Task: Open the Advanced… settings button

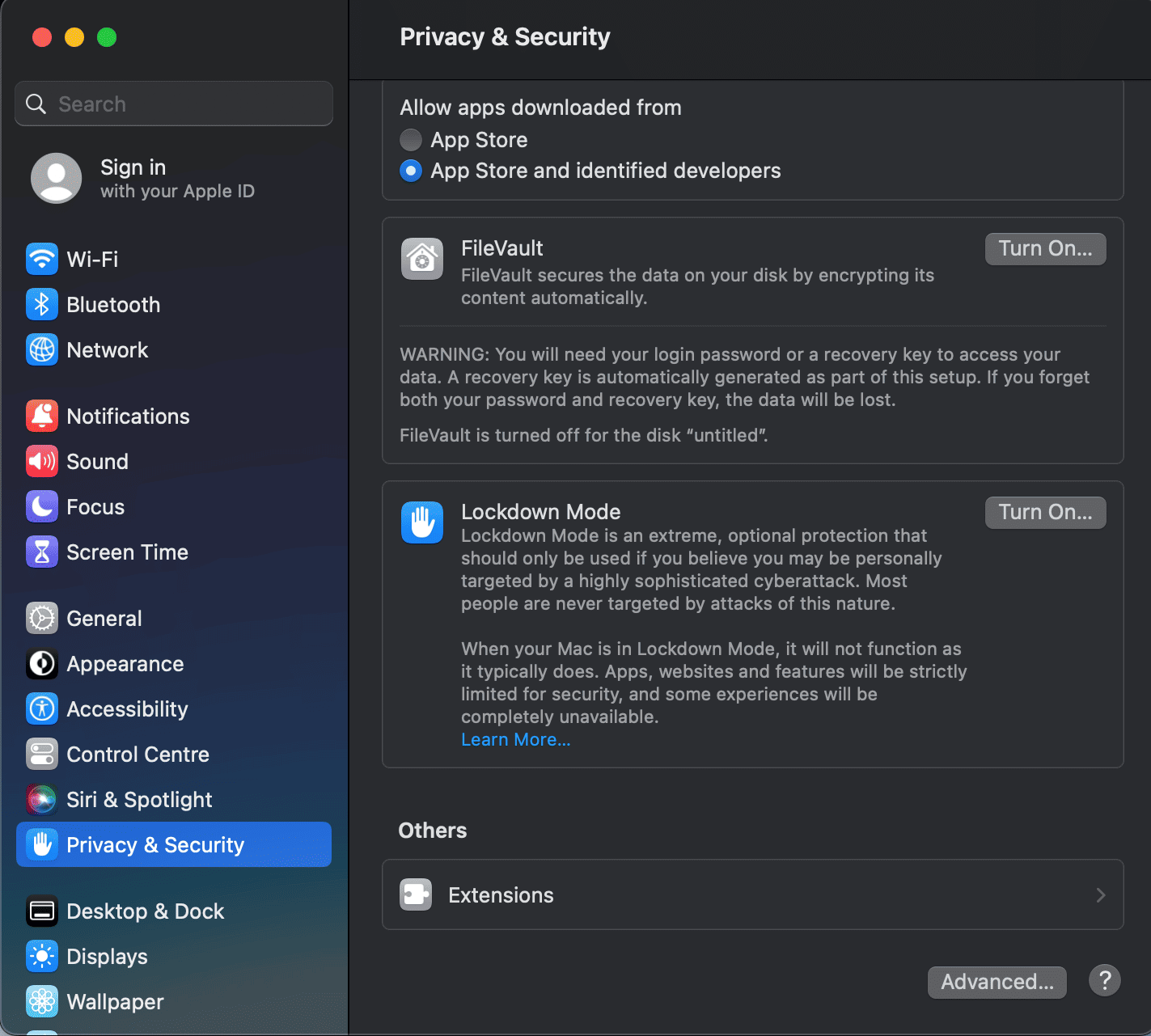Action: pyautogui.click(x=997, y=982)
